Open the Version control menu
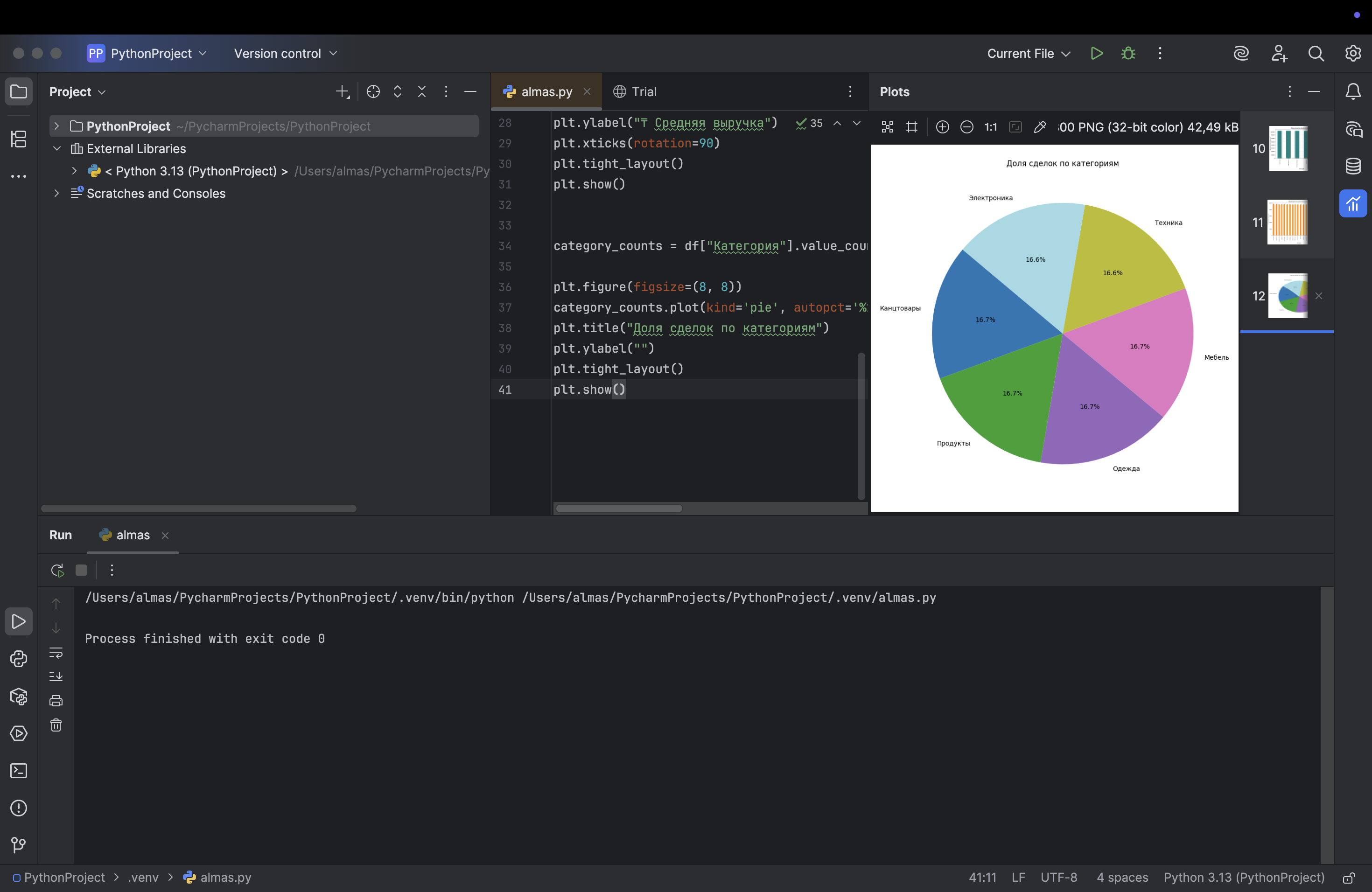This screenshot has height=892, width=1372. click(x=285, y=53)
